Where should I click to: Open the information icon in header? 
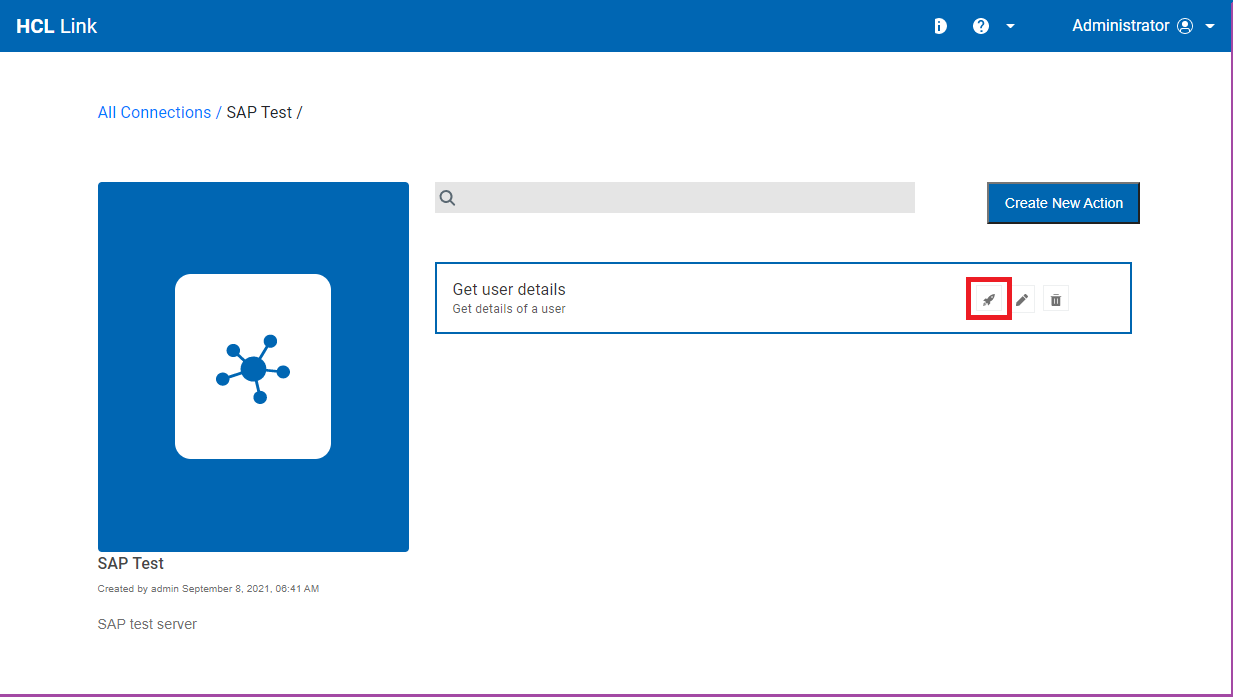pos(940,26)
